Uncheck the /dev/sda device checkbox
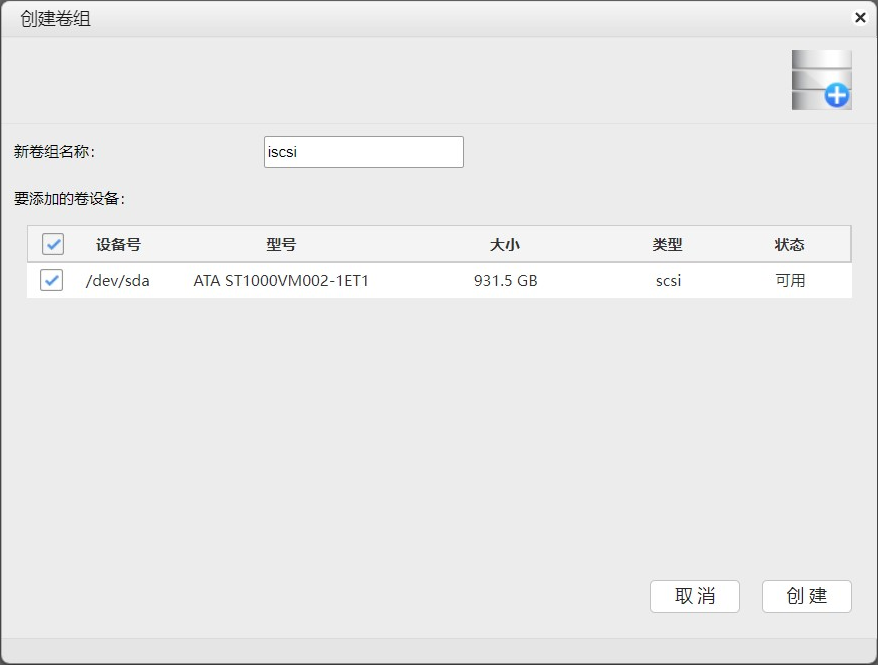This screenshot has height=665, width=878. click(x=52, y=281)
